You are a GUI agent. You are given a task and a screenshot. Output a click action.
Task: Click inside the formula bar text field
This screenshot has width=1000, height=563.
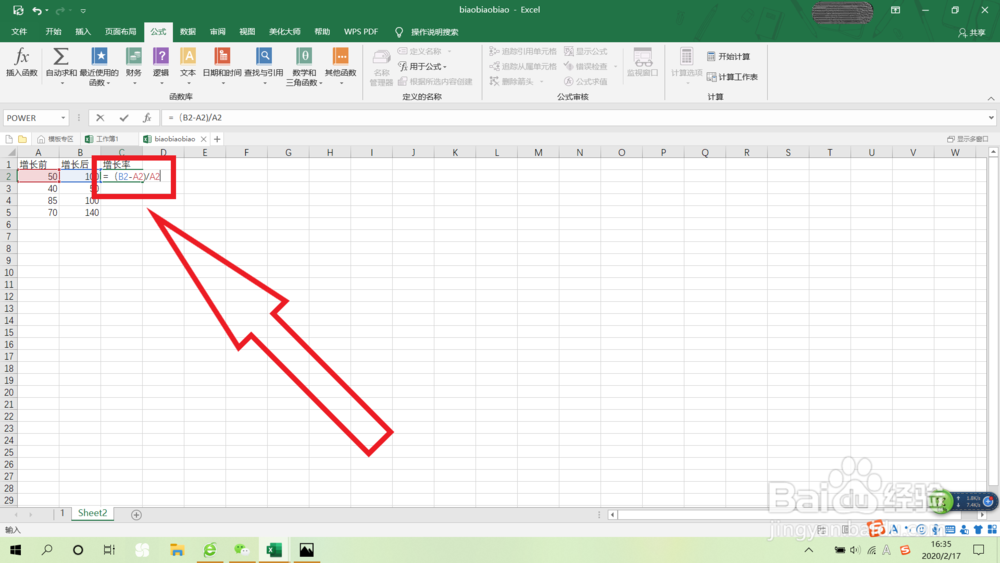[x=574, y=117]
